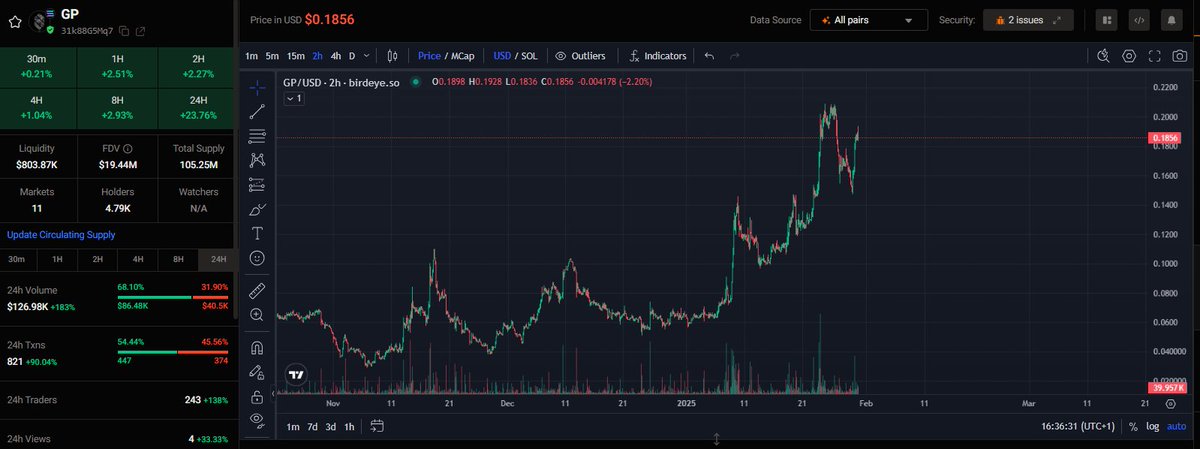This screenshot has height=449, width=1200.
Task: Select the D chart interval
Action: (x=352, y=56)
